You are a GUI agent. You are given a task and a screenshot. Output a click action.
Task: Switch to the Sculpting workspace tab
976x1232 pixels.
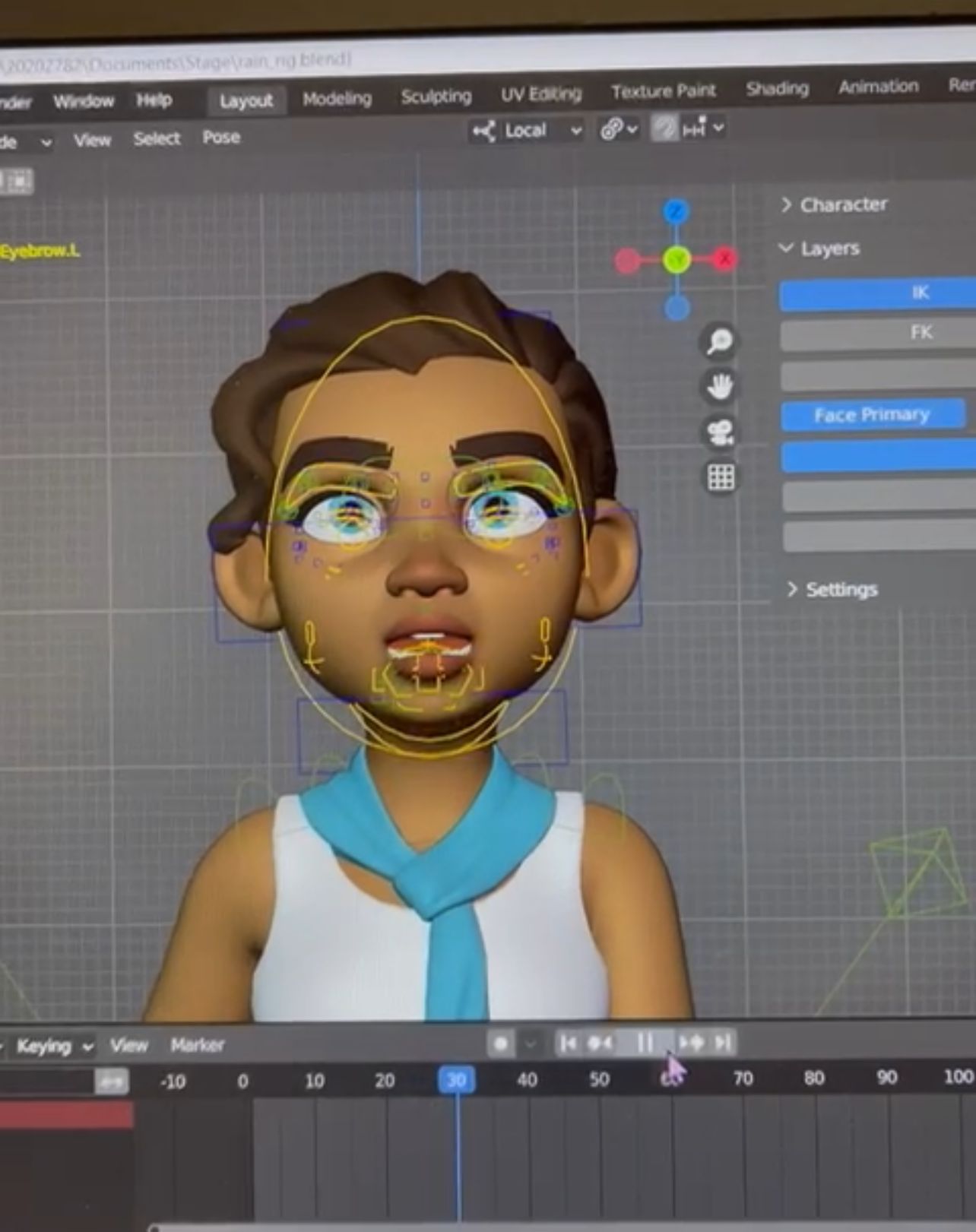(436, 97)
